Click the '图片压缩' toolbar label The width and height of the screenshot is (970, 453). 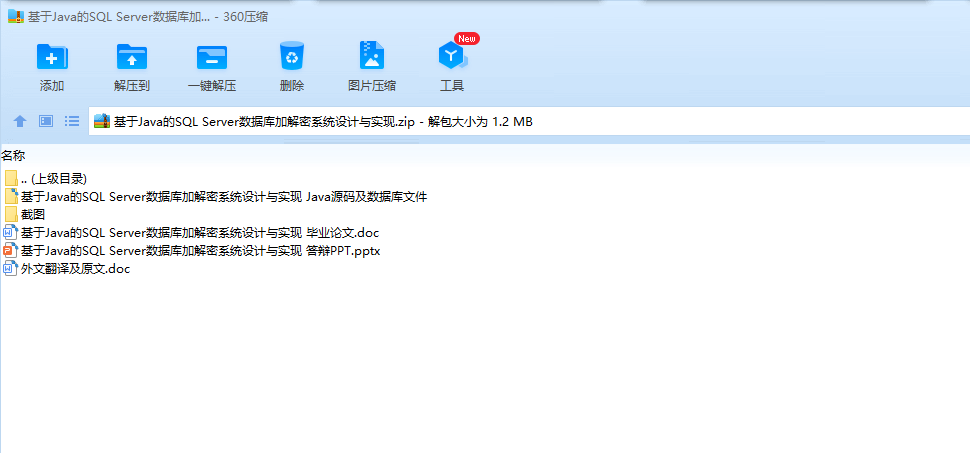[x=372, y=86]
